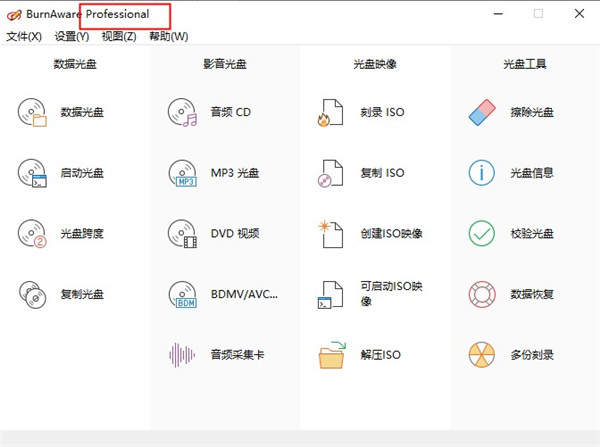Launch 创建ISO映像 via its label
600x447 pixels.
(x=391, y=233)
